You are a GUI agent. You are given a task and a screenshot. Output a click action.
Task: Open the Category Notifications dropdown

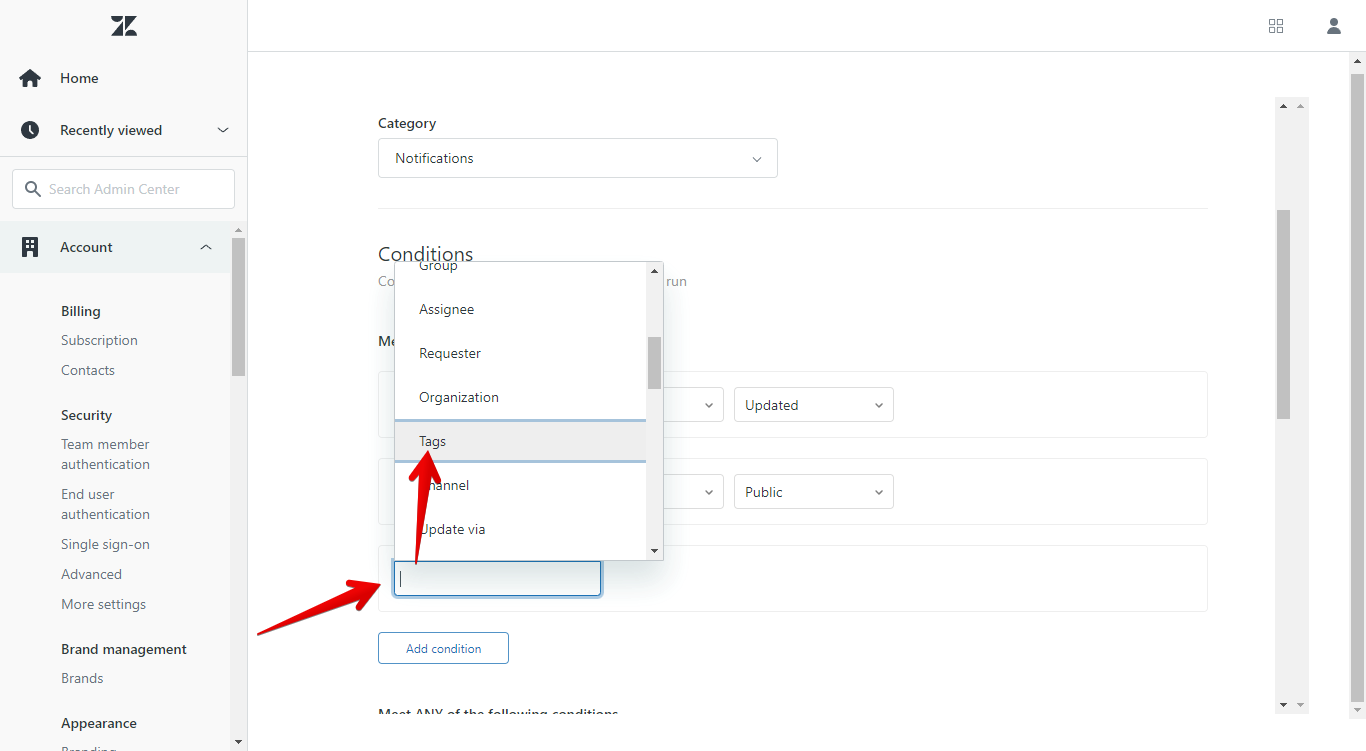coord(577,158)
